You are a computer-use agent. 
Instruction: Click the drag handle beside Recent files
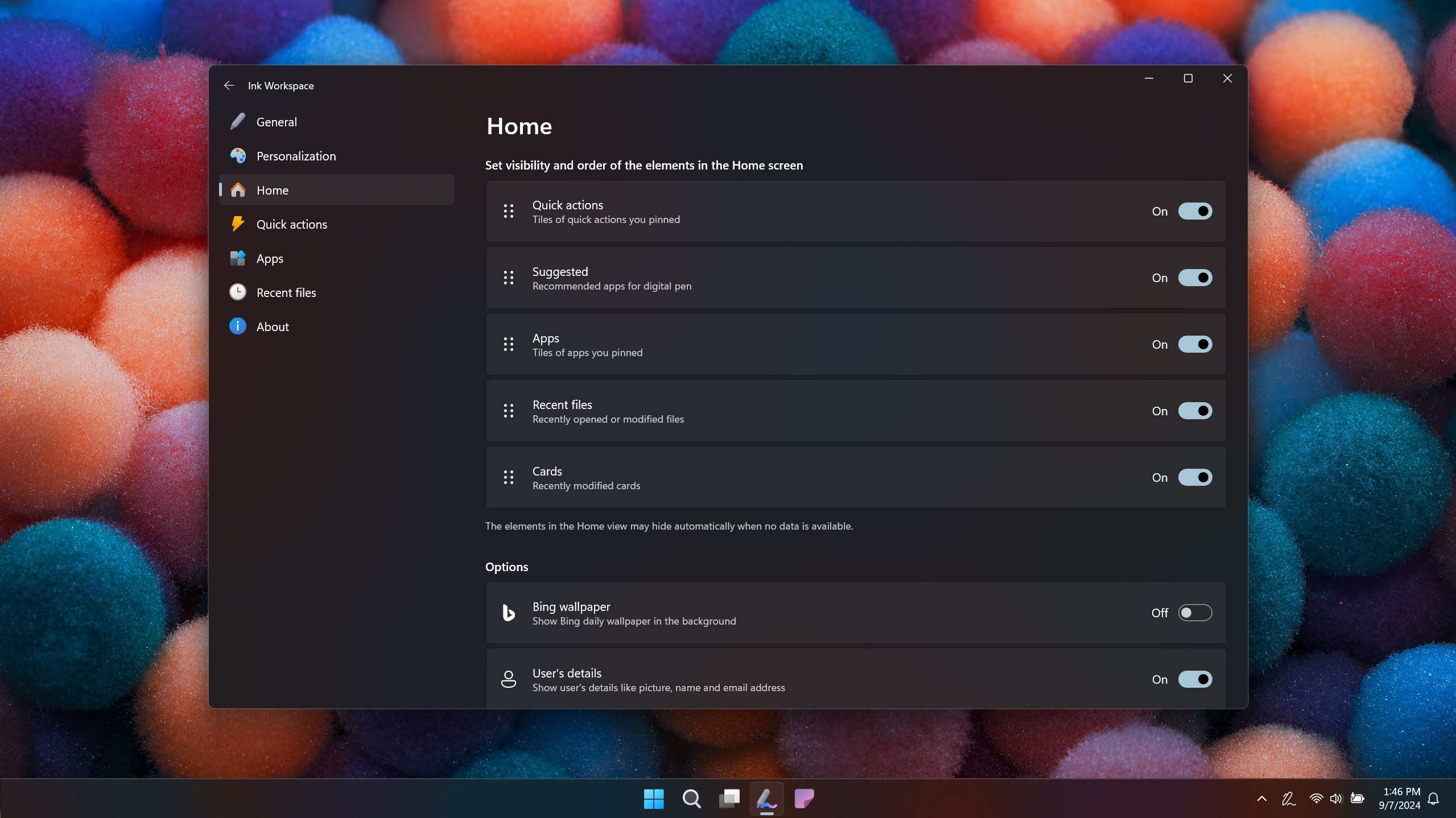[508, 411]
